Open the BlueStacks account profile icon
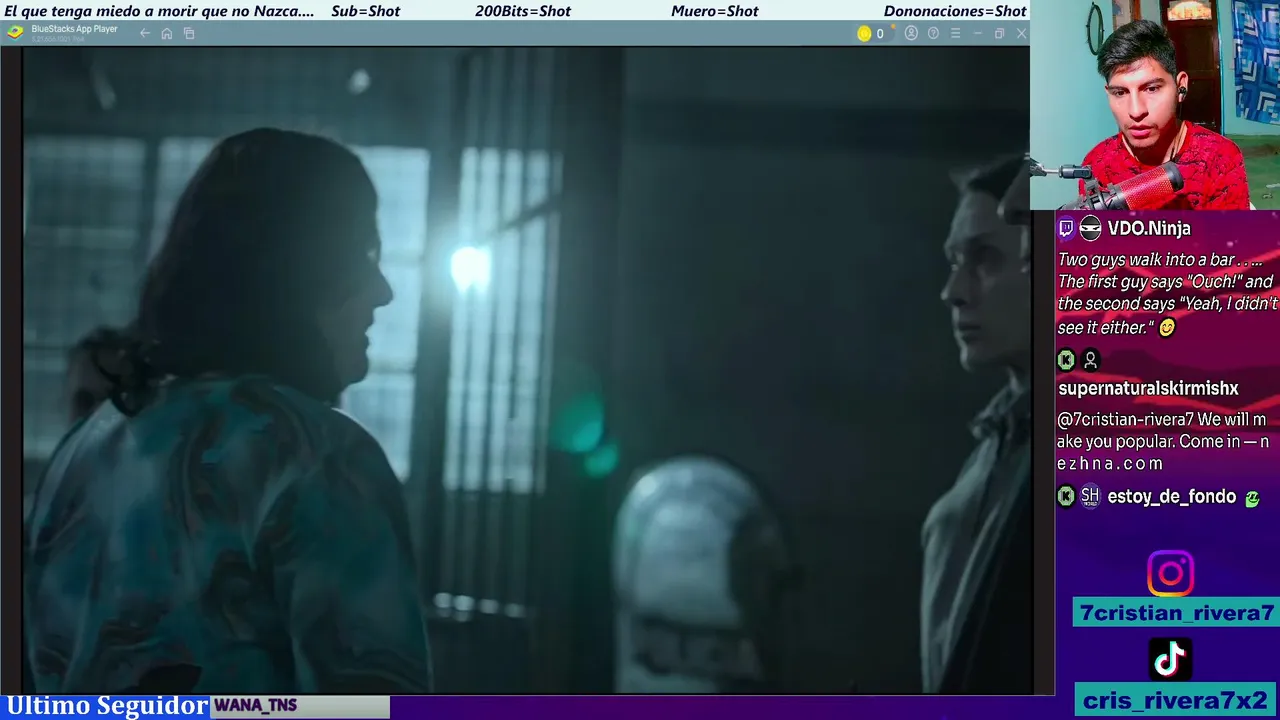Screen dimensions: 1280x720 pyautogui.click(x=911, y=33)
